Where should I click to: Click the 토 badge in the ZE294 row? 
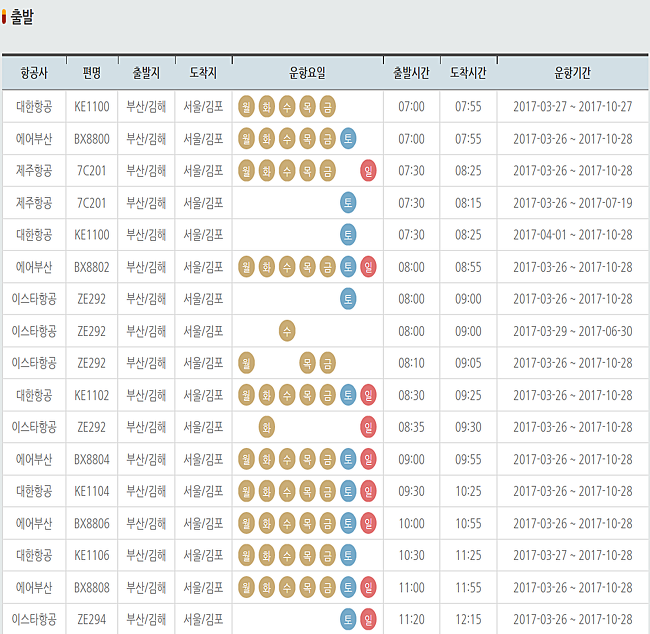(x=348, y=619)
